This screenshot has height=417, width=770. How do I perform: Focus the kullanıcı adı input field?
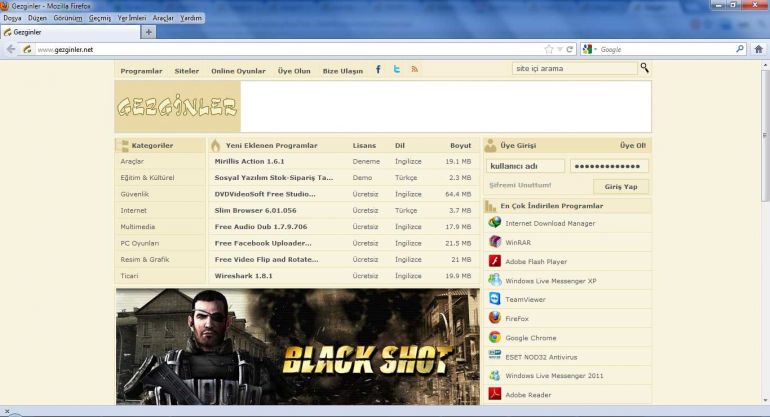click(525, 166)
